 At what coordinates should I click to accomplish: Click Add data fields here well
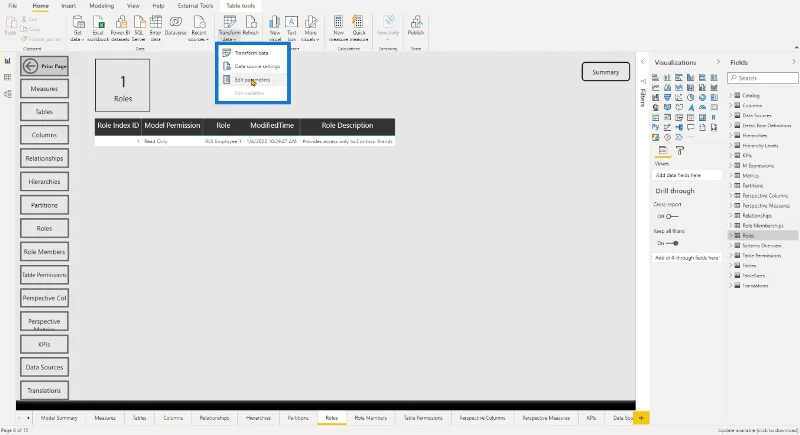[687, 175]
